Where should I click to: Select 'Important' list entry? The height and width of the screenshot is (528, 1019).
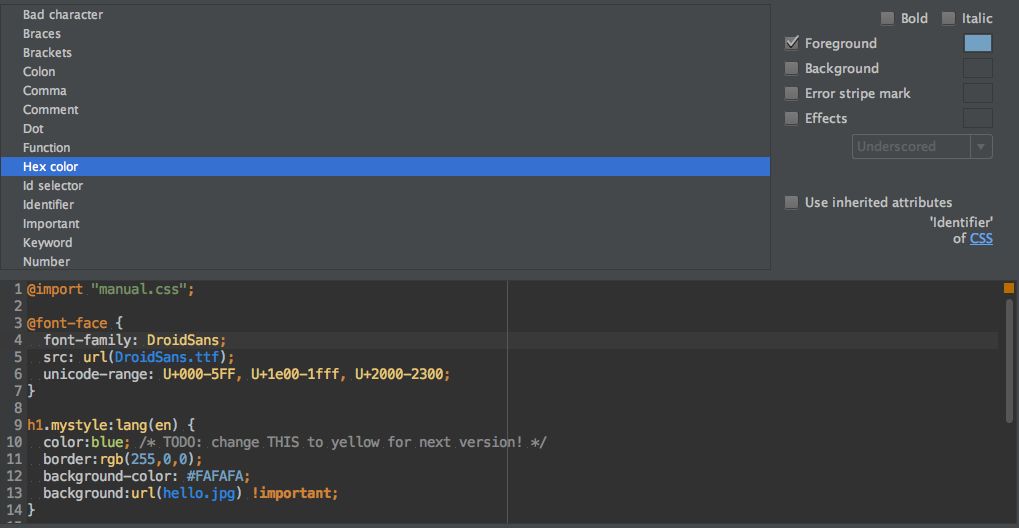(385, 224)
